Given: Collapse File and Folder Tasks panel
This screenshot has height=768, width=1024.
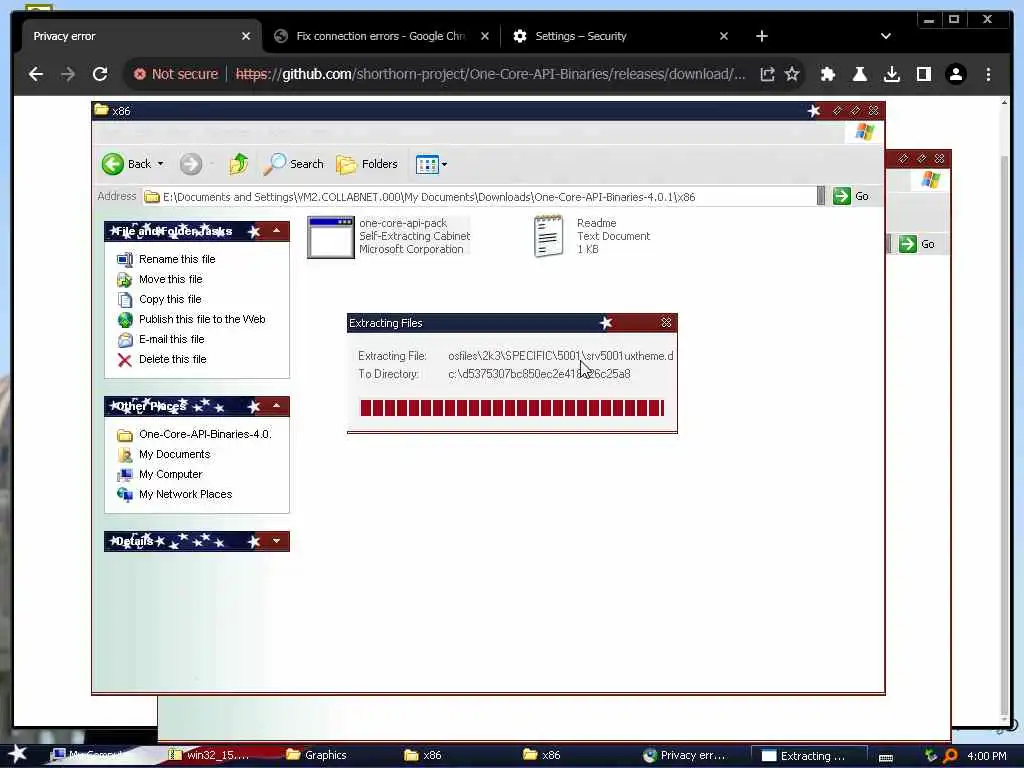Looking at the screenshot, I should pyautogui.click(x=277, y=231).
